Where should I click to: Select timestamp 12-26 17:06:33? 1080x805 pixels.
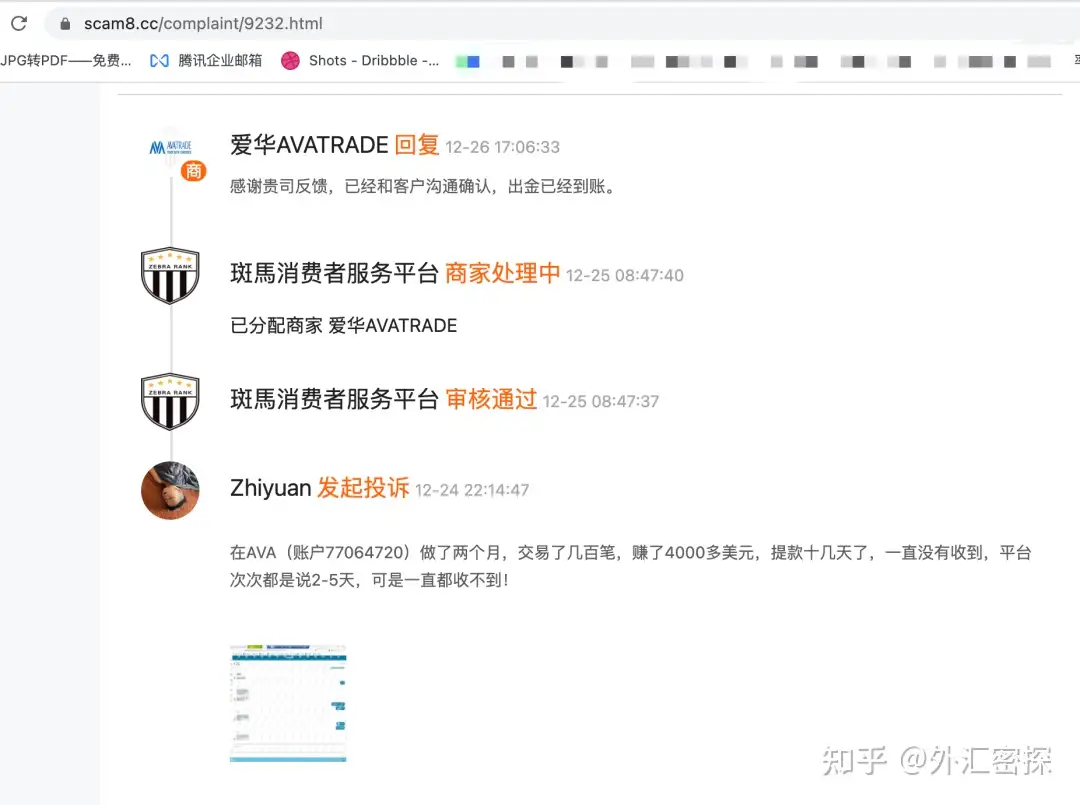click(x=502, y=147)
